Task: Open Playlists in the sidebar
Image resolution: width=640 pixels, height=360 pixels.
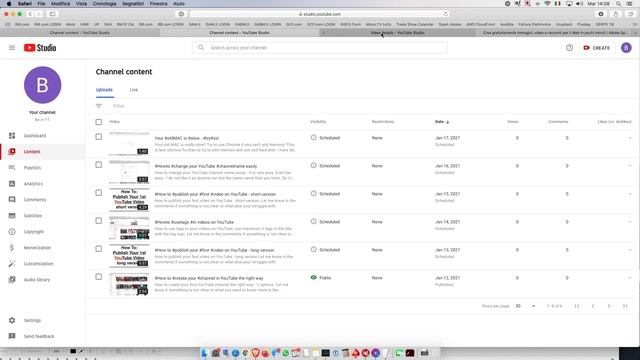Action: click(x=42, y=168)
